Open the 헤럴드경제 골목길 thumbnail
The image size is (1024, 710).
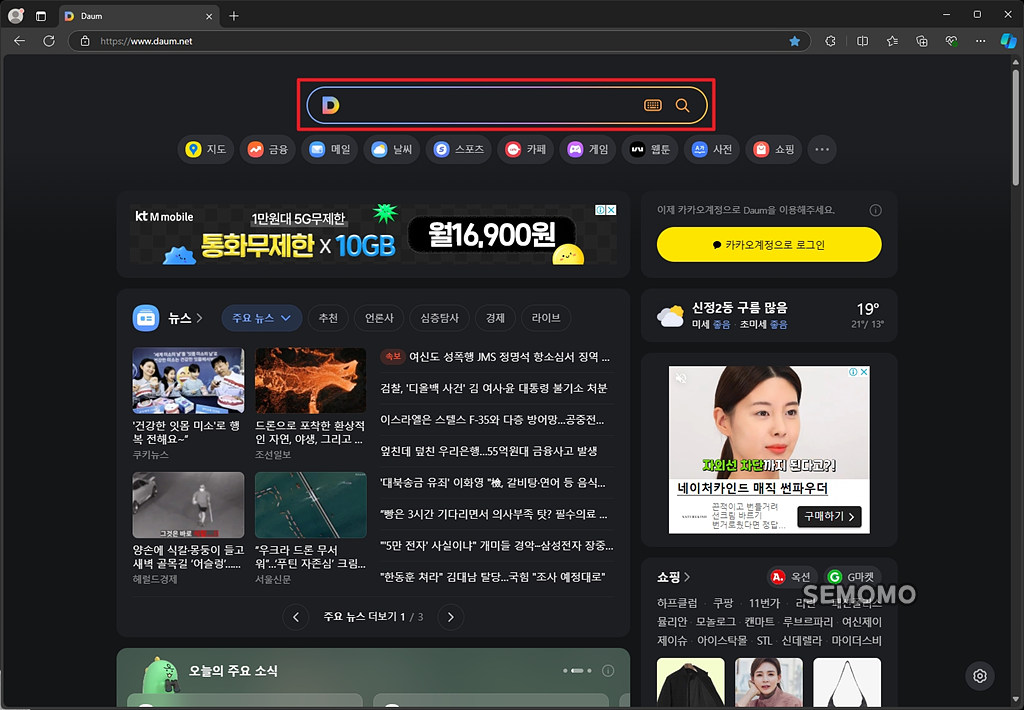click(x=188, y=505)
